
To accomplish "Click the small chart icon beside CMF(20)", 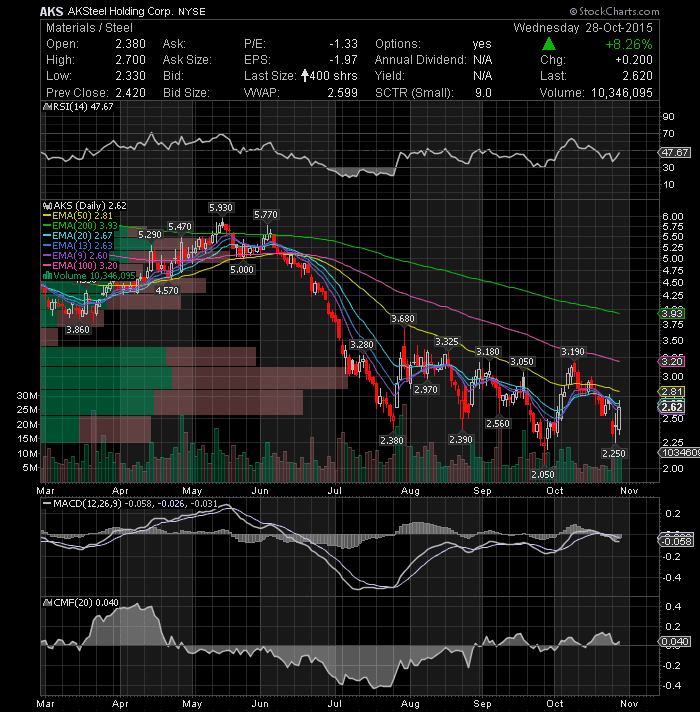I will point(47,603).
